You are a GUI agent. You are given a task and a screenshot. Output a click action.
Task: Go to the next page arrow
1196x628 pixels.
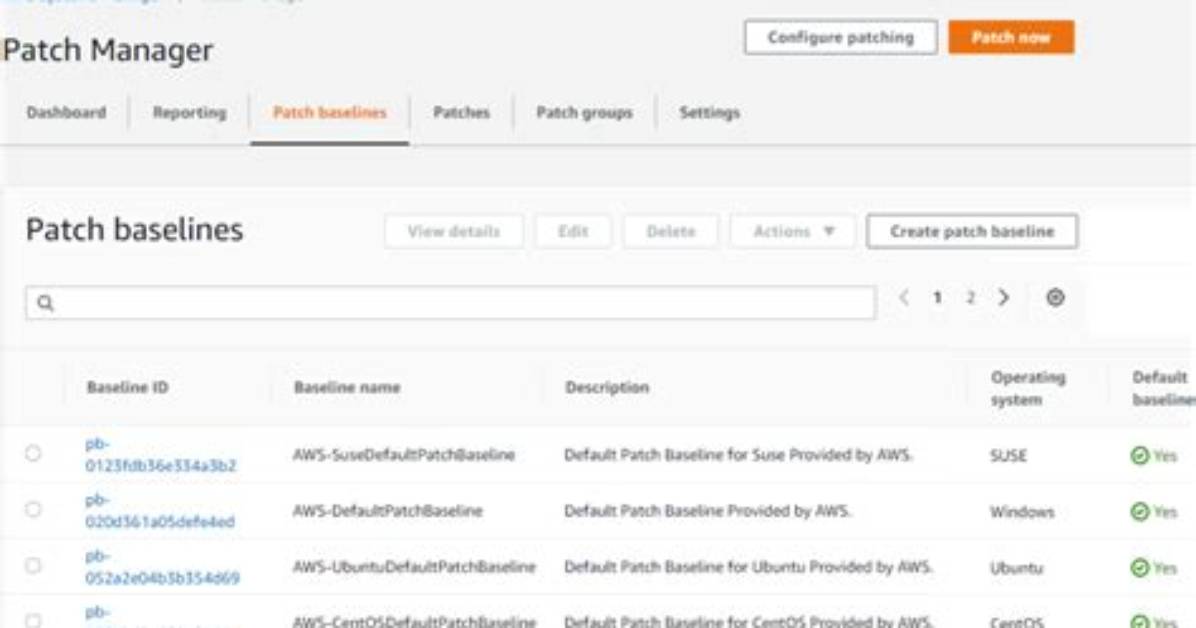click(x=1004, y=298)
